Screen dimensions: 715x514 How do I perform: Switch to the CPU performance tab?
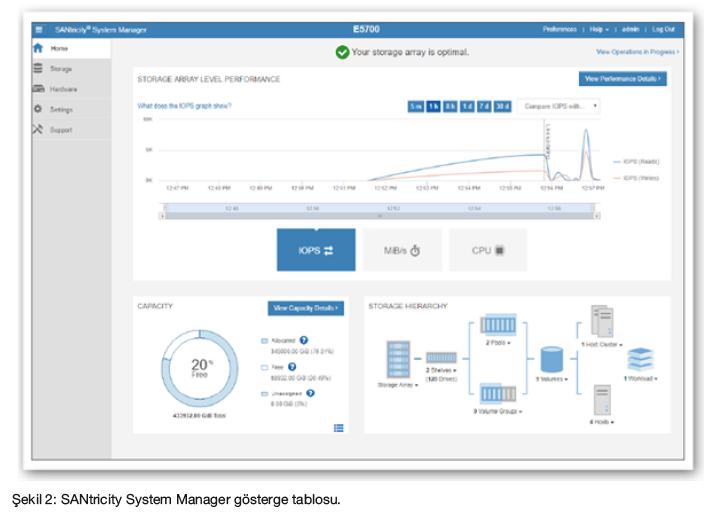tap(487, 250)
